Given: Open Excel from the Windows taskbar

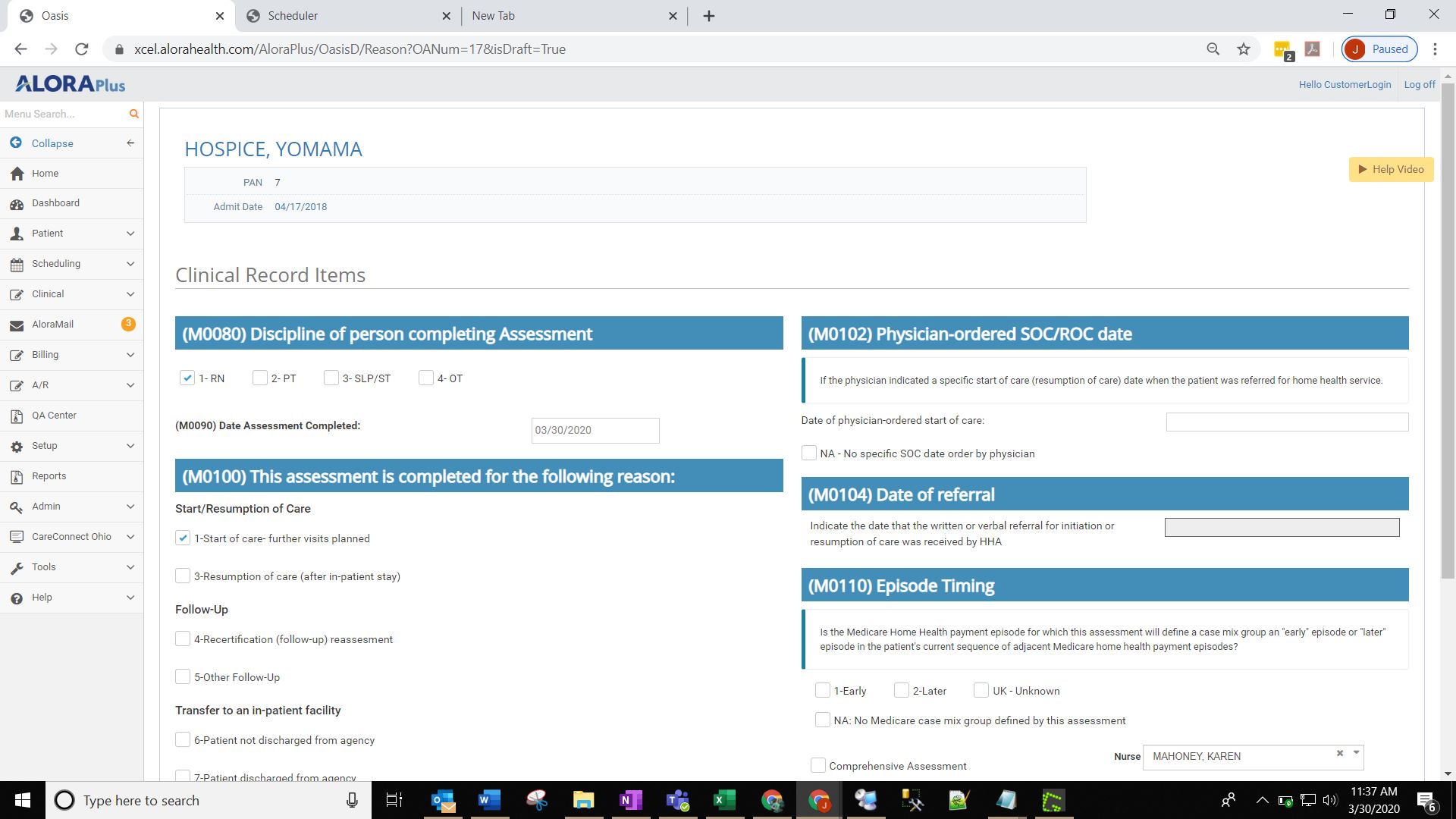Looking at the screenshot, I should click(724, 800).
